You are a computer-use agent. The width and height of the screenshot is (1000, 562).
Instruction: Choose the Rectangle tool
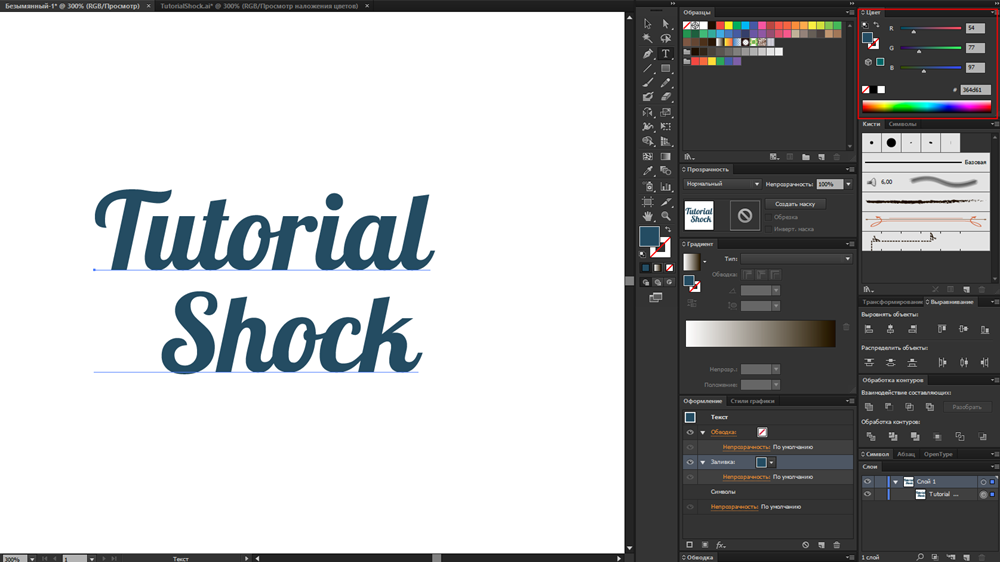[x=665, y=68]
